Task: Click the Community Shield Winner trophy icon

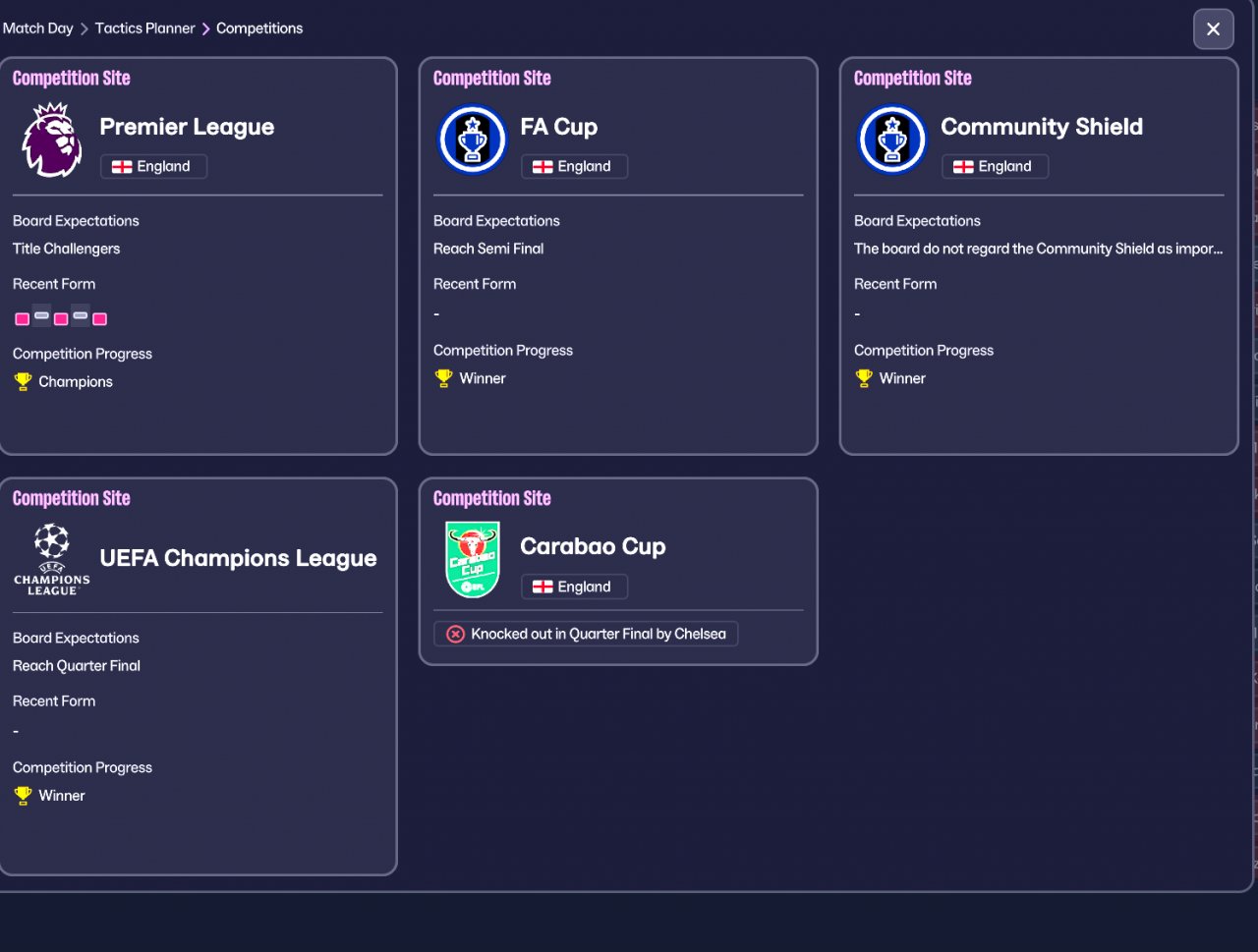Action: pyautogui.click(x=864, y=378)
